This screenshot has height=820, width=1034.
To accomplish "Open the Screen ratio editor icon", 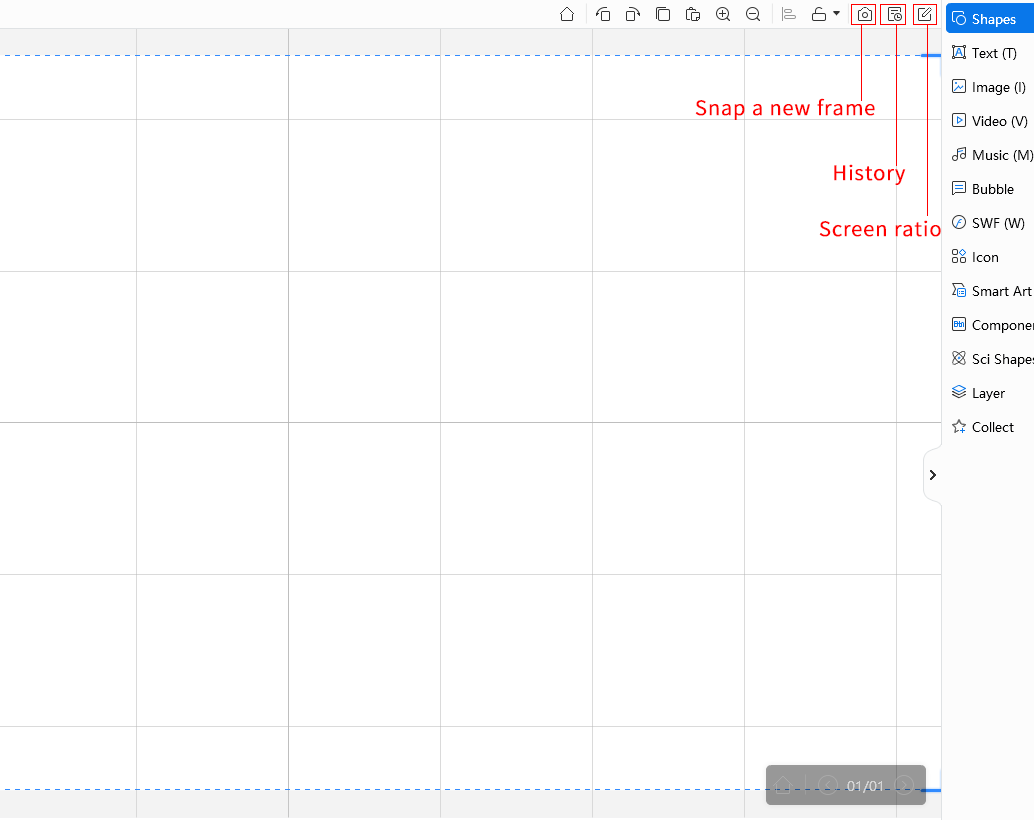I will pos(924,14).
